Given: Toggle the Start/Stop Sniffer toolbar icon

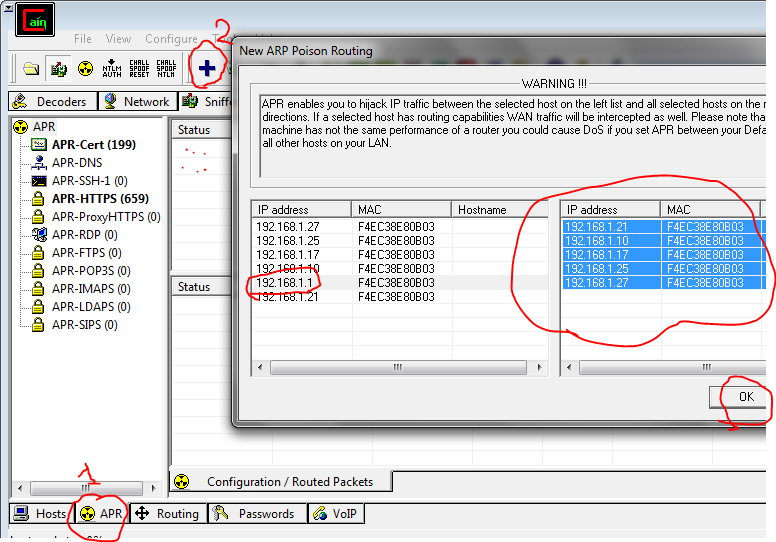Looking at the screenshot, I should point(58,68).
